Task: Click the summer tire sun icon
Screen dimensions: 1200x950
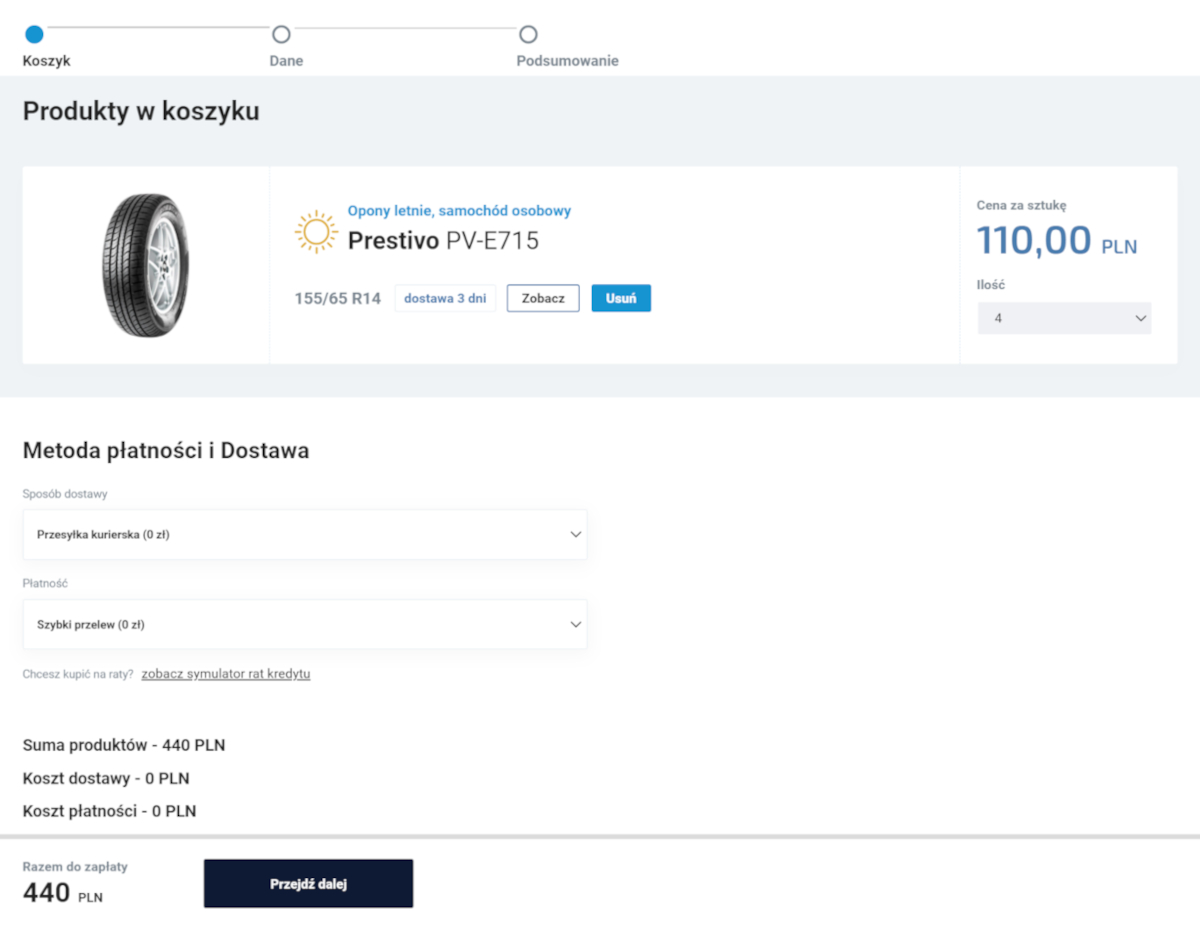Action: tap(316, 232)
